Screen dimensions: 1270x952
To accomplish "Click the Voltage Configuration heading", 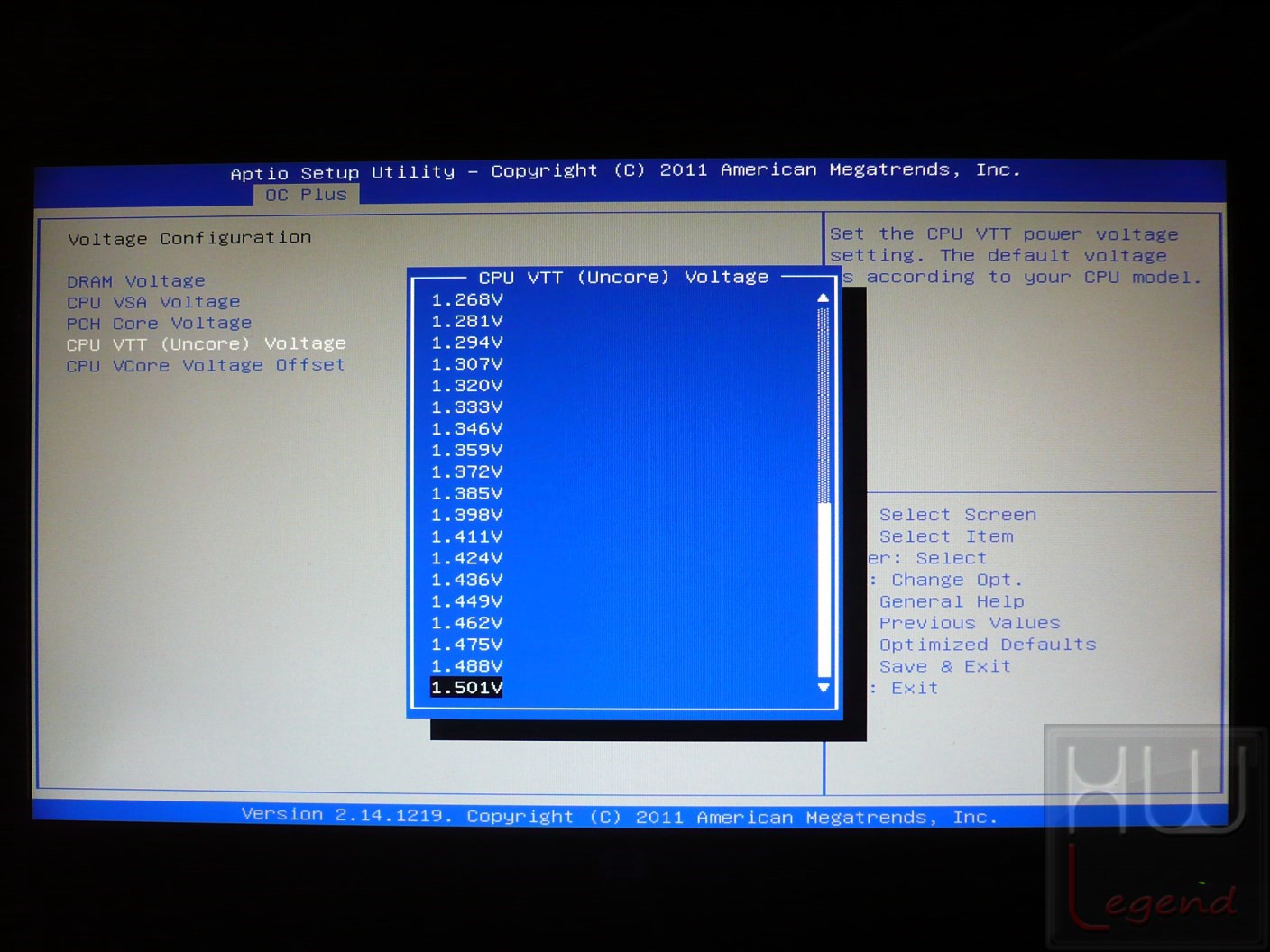I will (x=189, y=238).
